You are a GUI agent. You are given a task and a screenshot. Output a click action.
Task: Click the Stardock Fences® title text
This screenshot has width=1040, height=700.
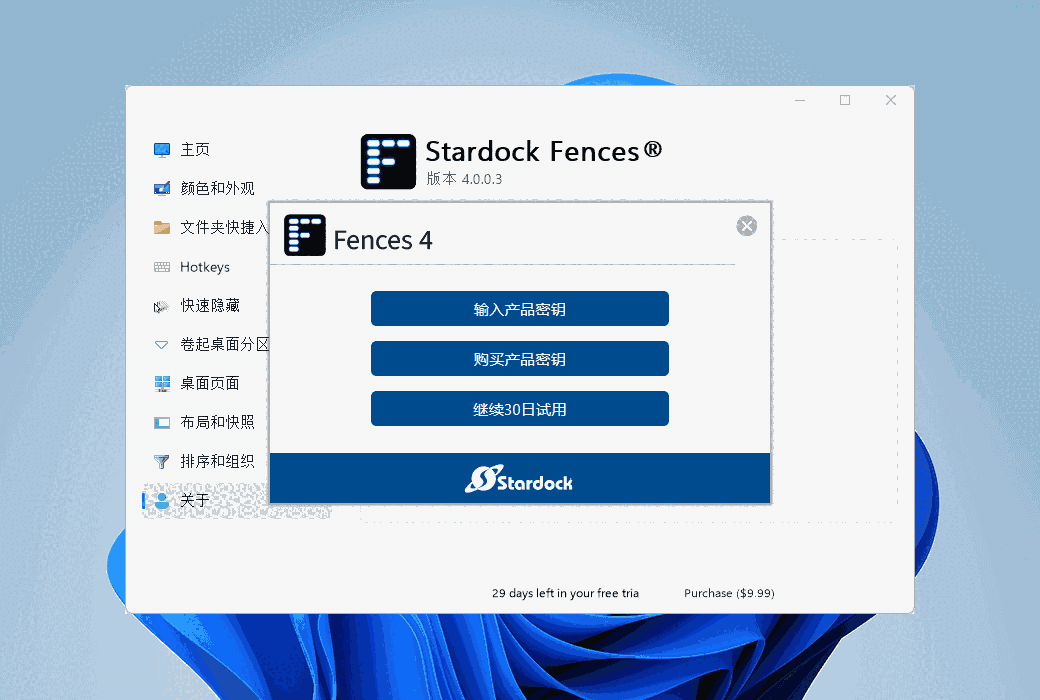click(544, 151)
